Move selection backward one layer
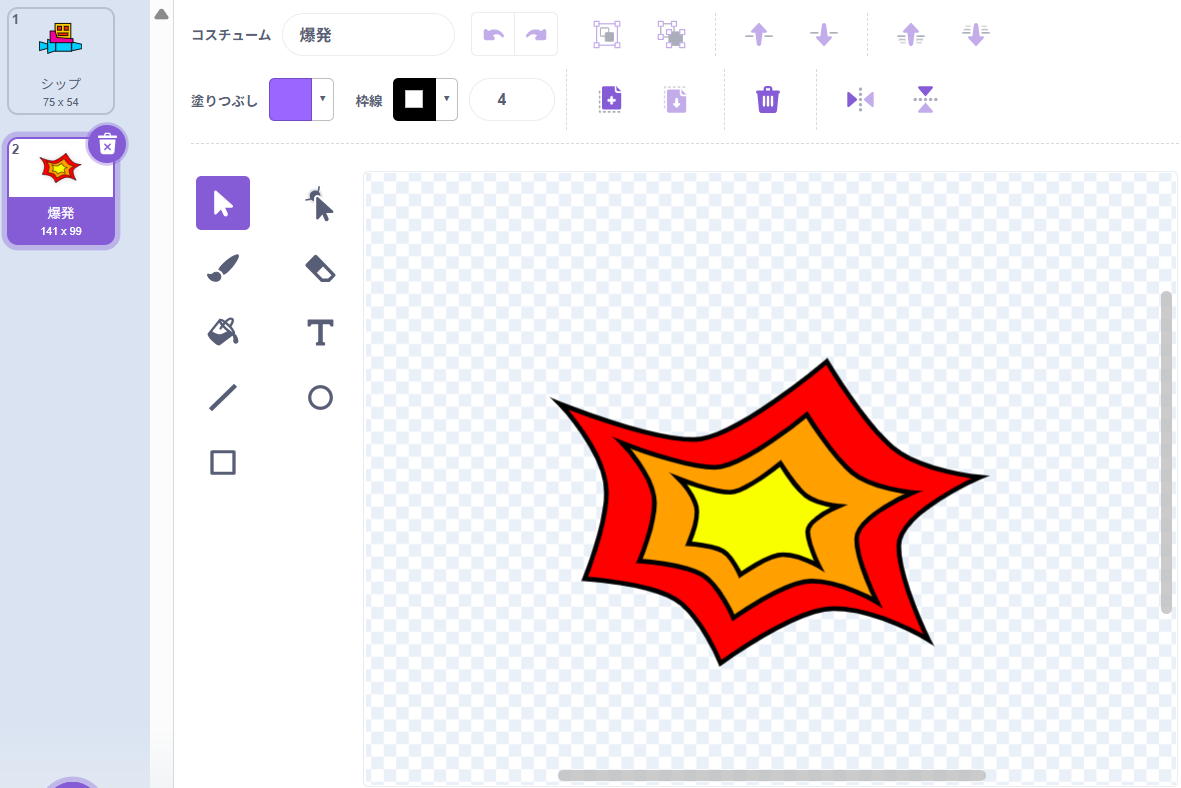Screen dimensions: 1181x788 coord(823,35)
